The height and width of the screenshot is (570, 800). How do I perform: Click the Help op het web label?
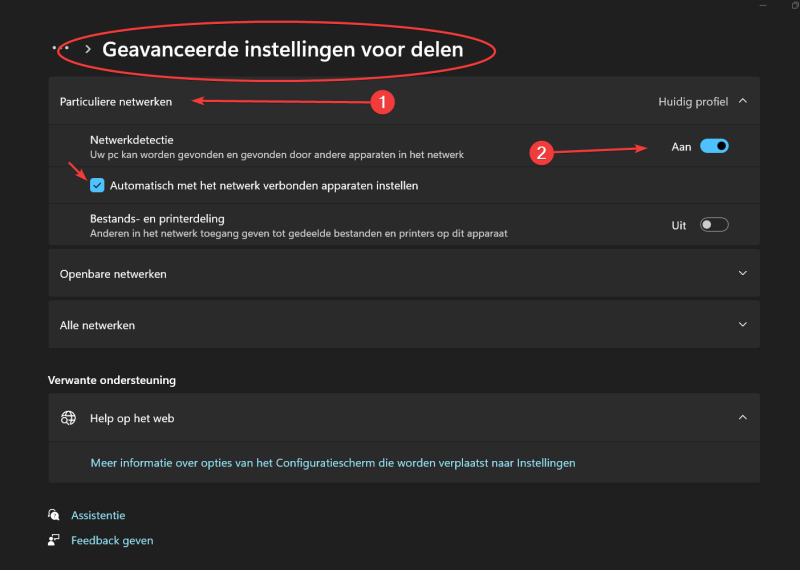pos(132,418)
